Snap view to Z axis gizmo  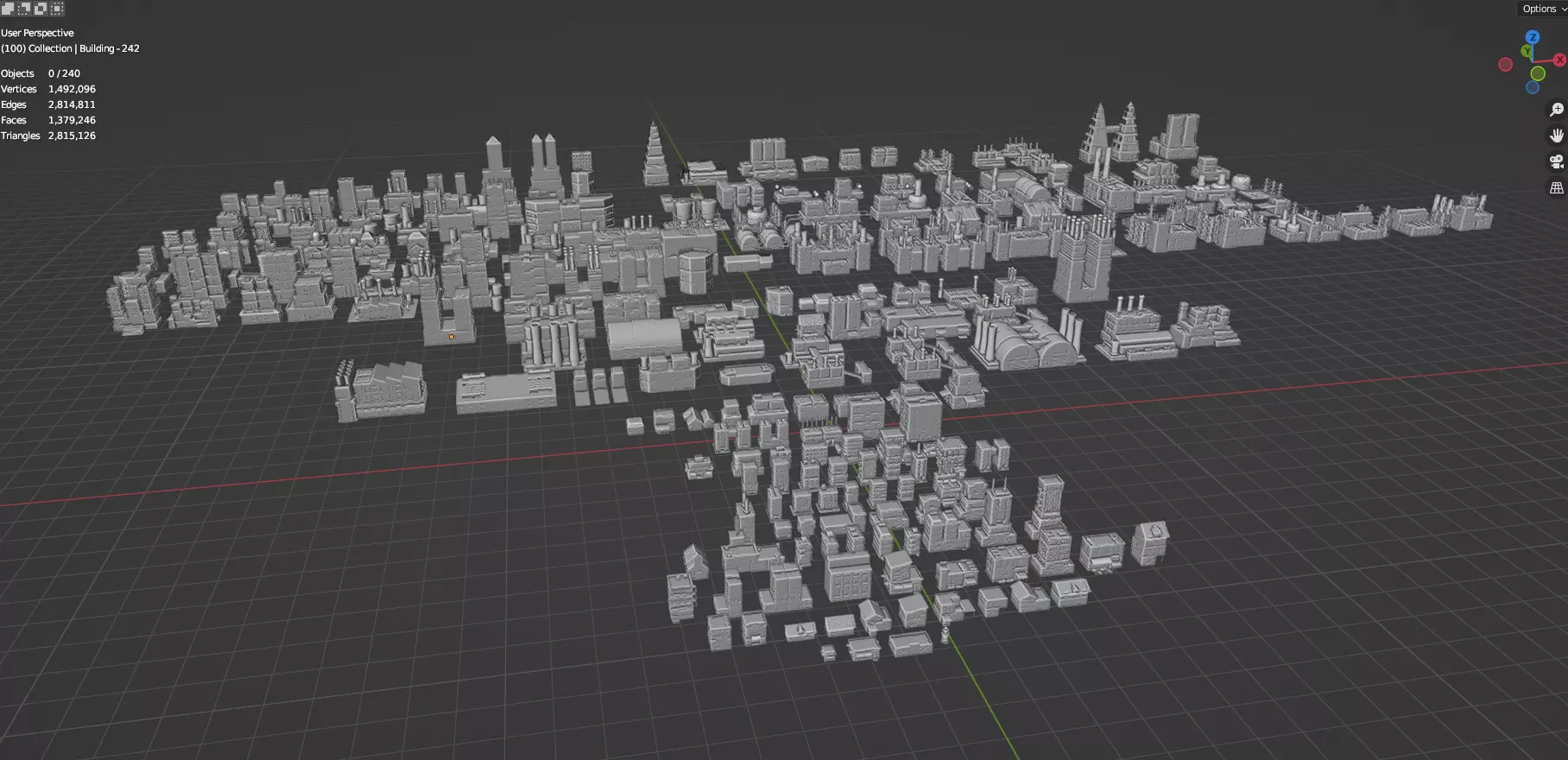[x=1533, y=37]
